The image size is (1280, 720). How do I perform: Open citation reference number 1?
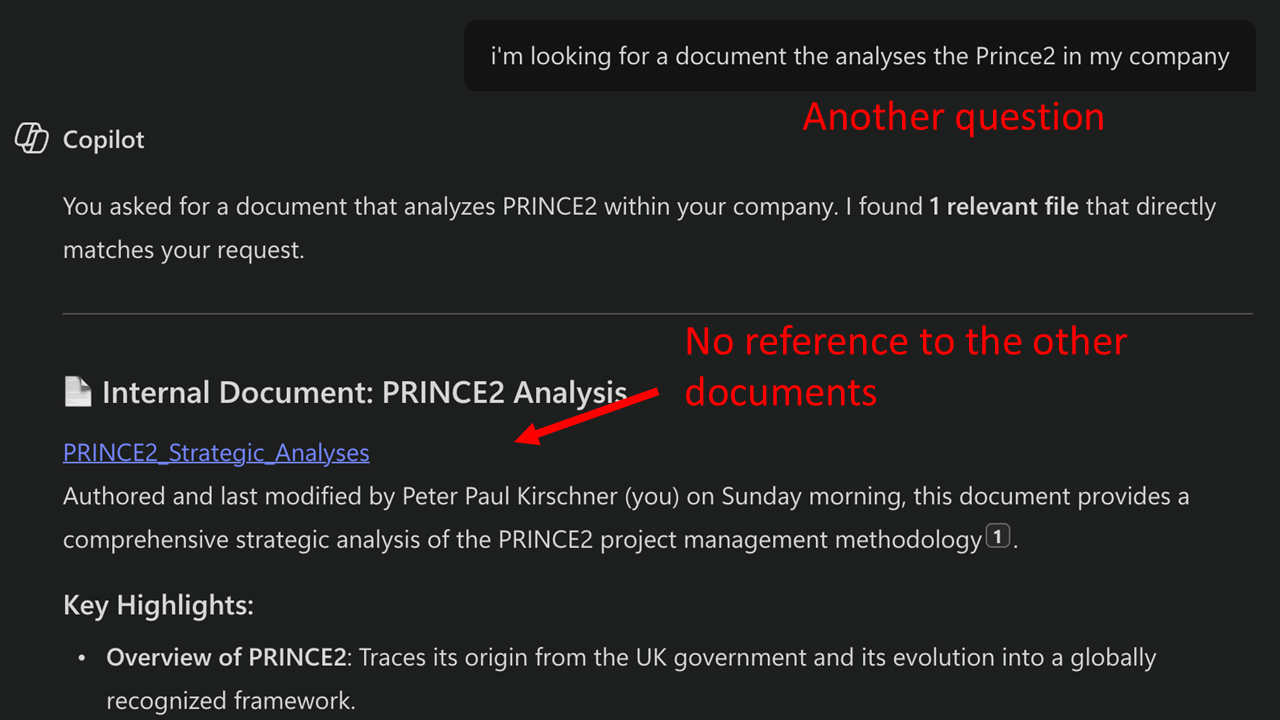pos(997,537)
